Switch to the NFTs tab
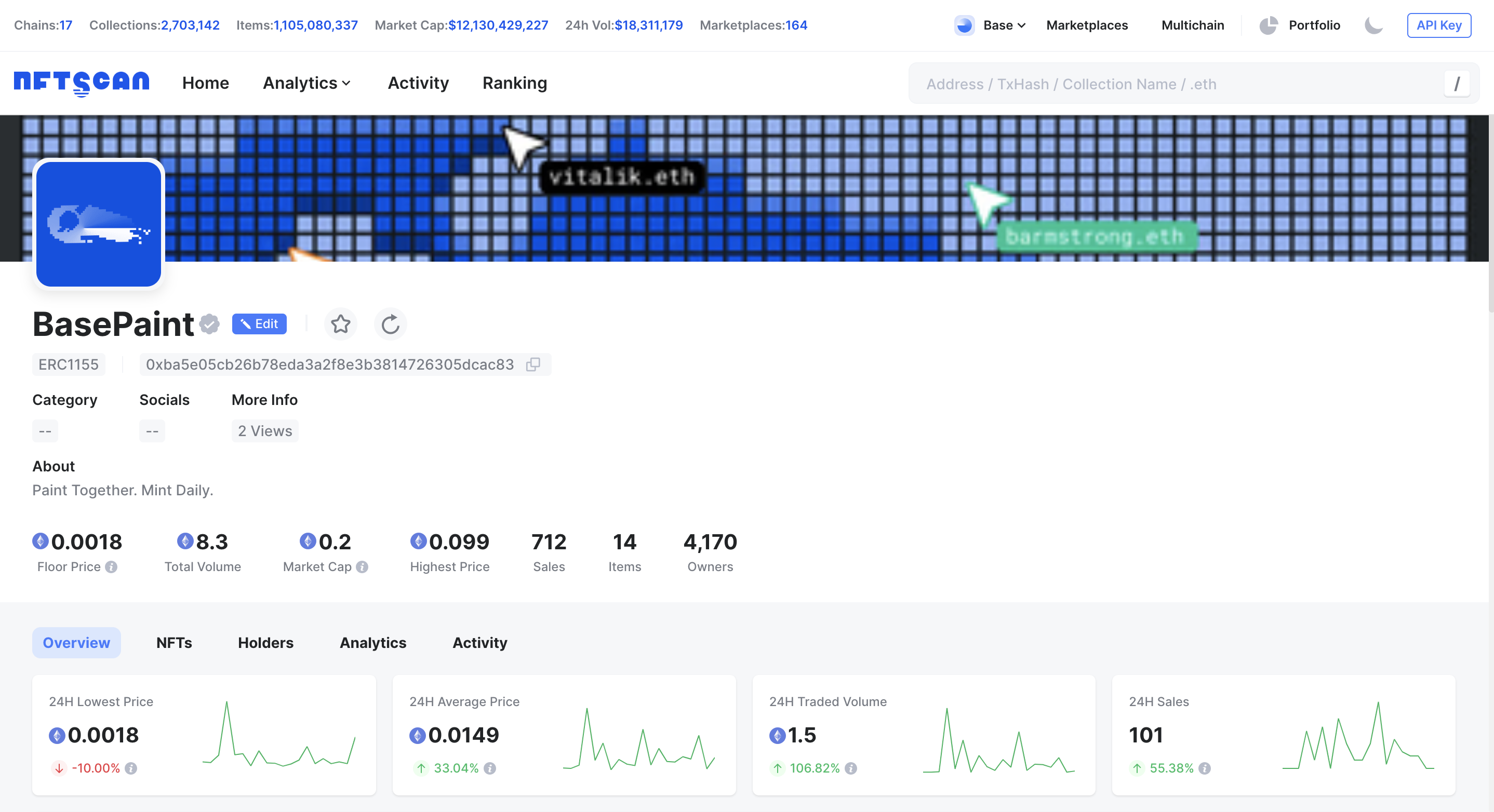The height and width of the screenshot is (812, 1494). (174, 643)
